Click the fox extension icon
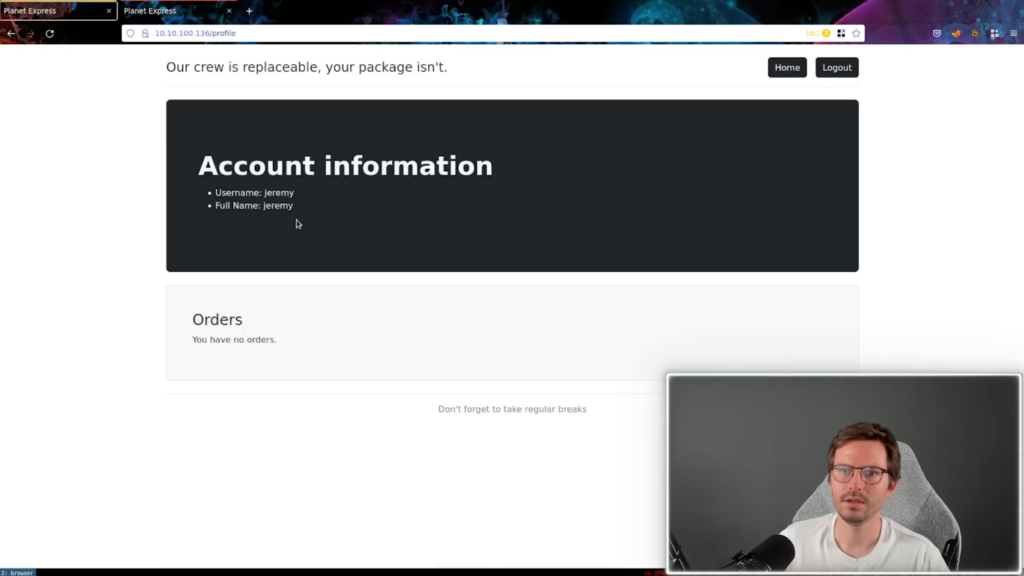This screenshot has width=1024, height=576. (x=956, y=33)
